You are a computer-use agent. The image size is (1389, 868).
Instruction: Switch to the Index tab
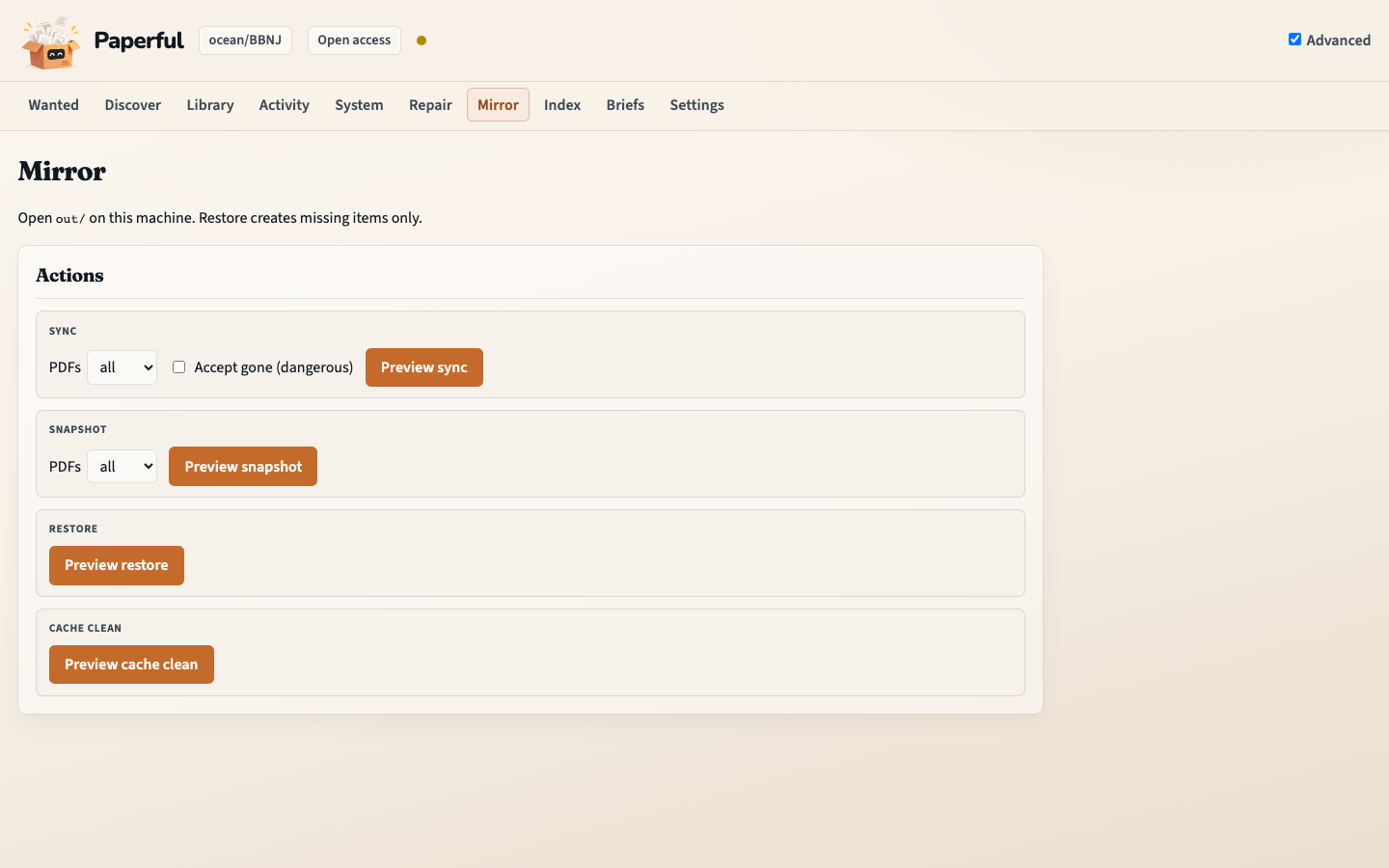[562, 105]
